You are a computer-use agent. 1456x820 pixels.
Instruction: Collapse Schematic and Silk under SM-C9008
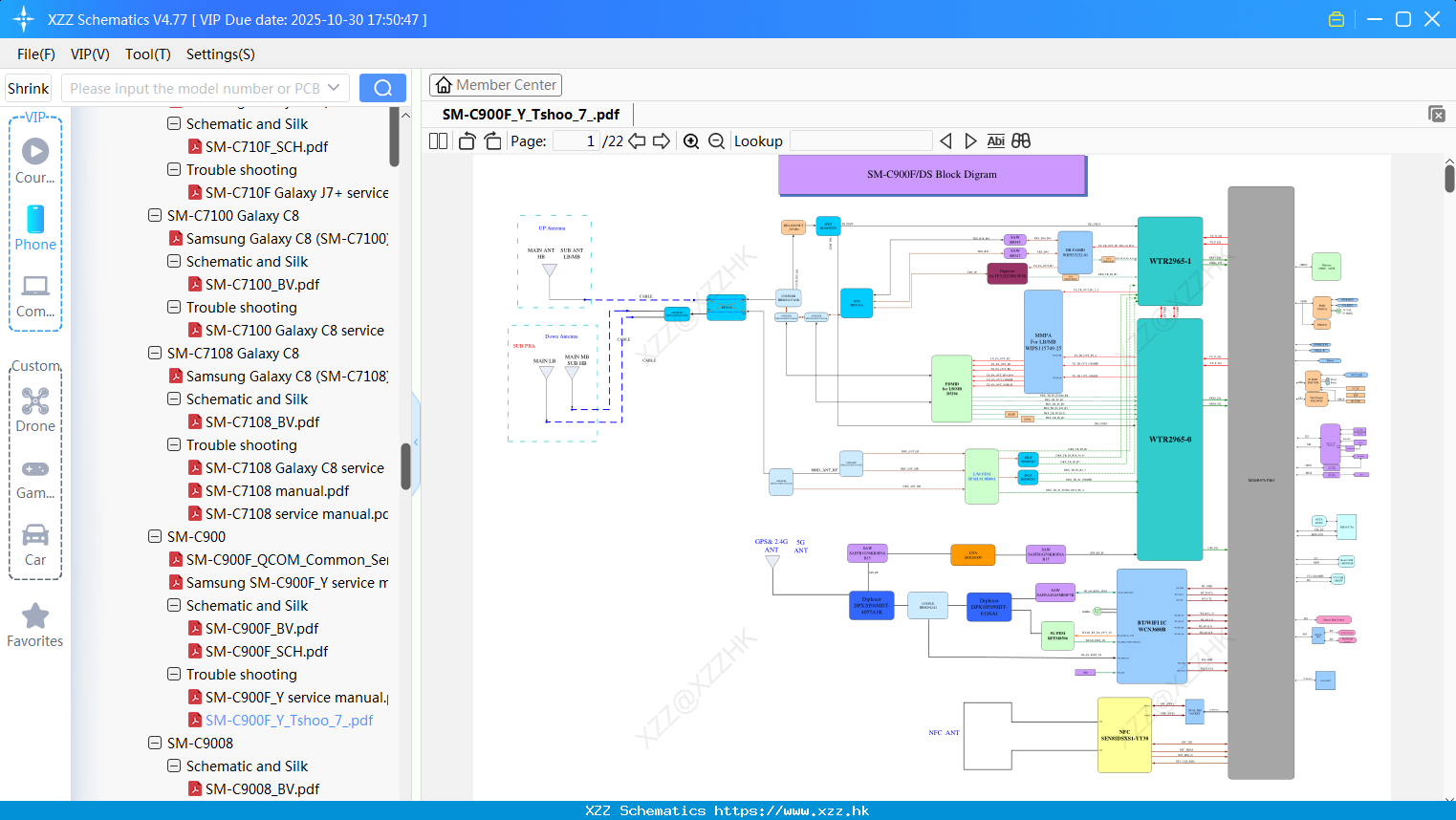[x=174, y=766]
